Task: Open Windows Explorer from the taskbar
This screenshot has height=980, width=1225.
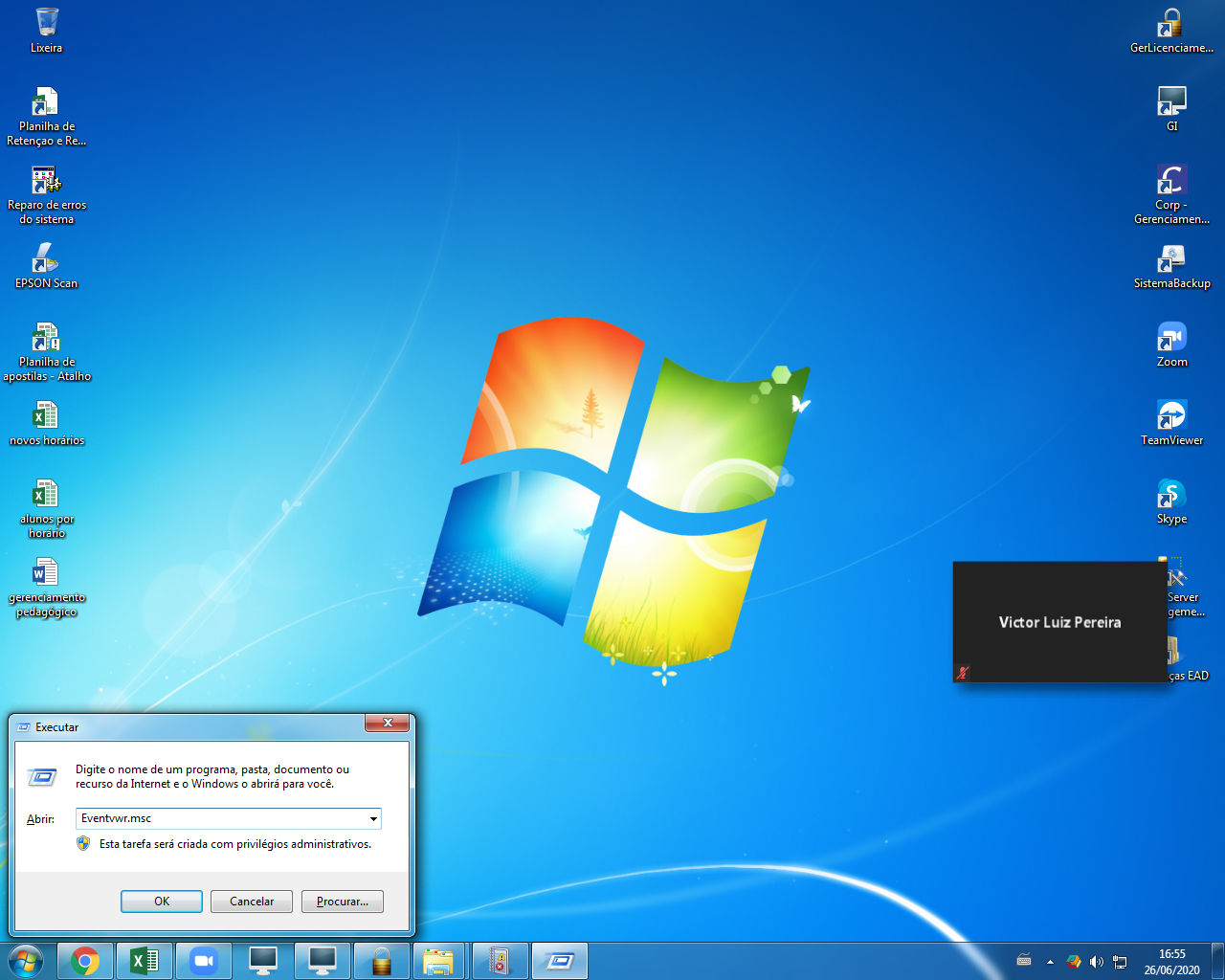Action: [439, 961]
